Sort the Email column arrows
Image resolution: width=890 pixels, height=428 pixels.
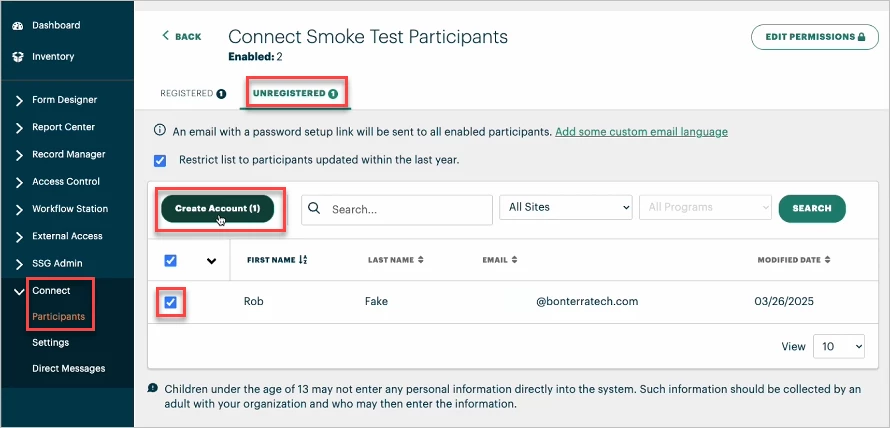[x=514, y=260]
